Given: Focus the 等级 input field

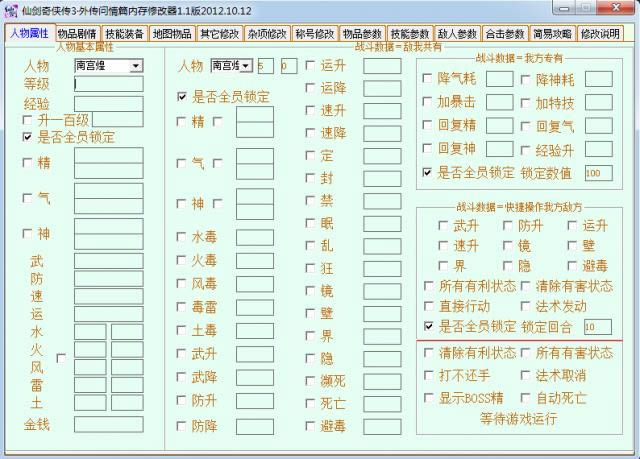Looking at the screenshot, I should click(x=109, y=84).
